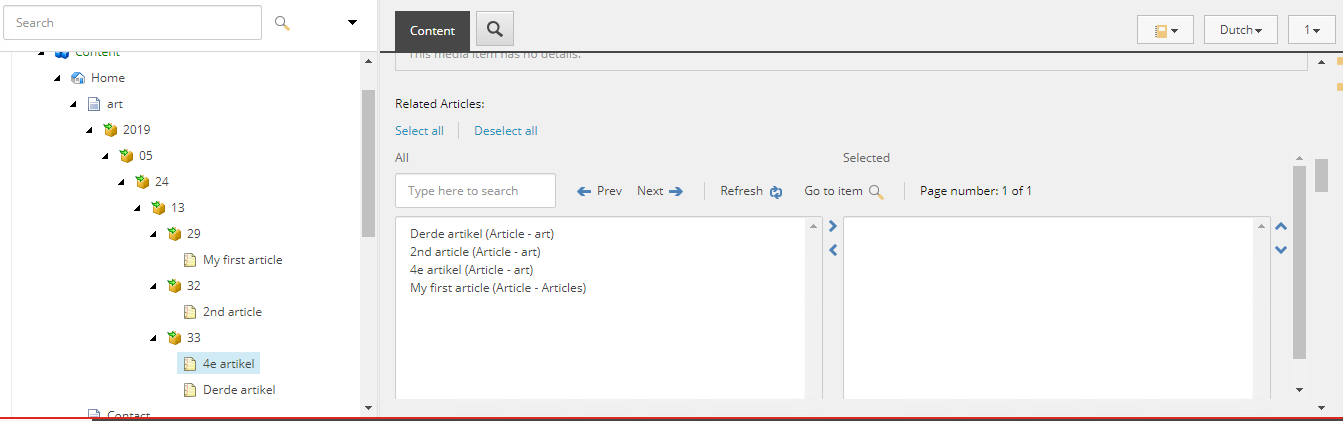Click Go to item button

coord(843,191)
